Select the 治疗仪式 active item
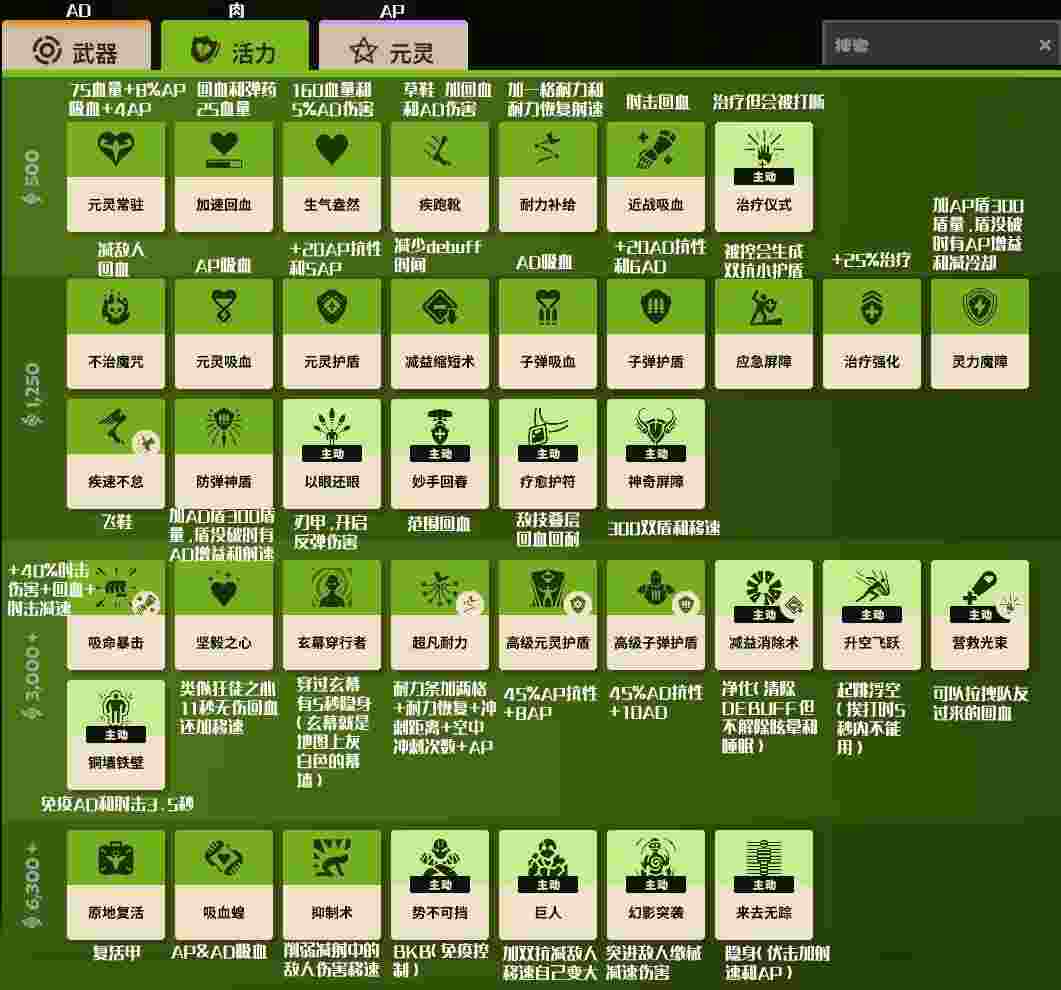 (x=764, y=177)
